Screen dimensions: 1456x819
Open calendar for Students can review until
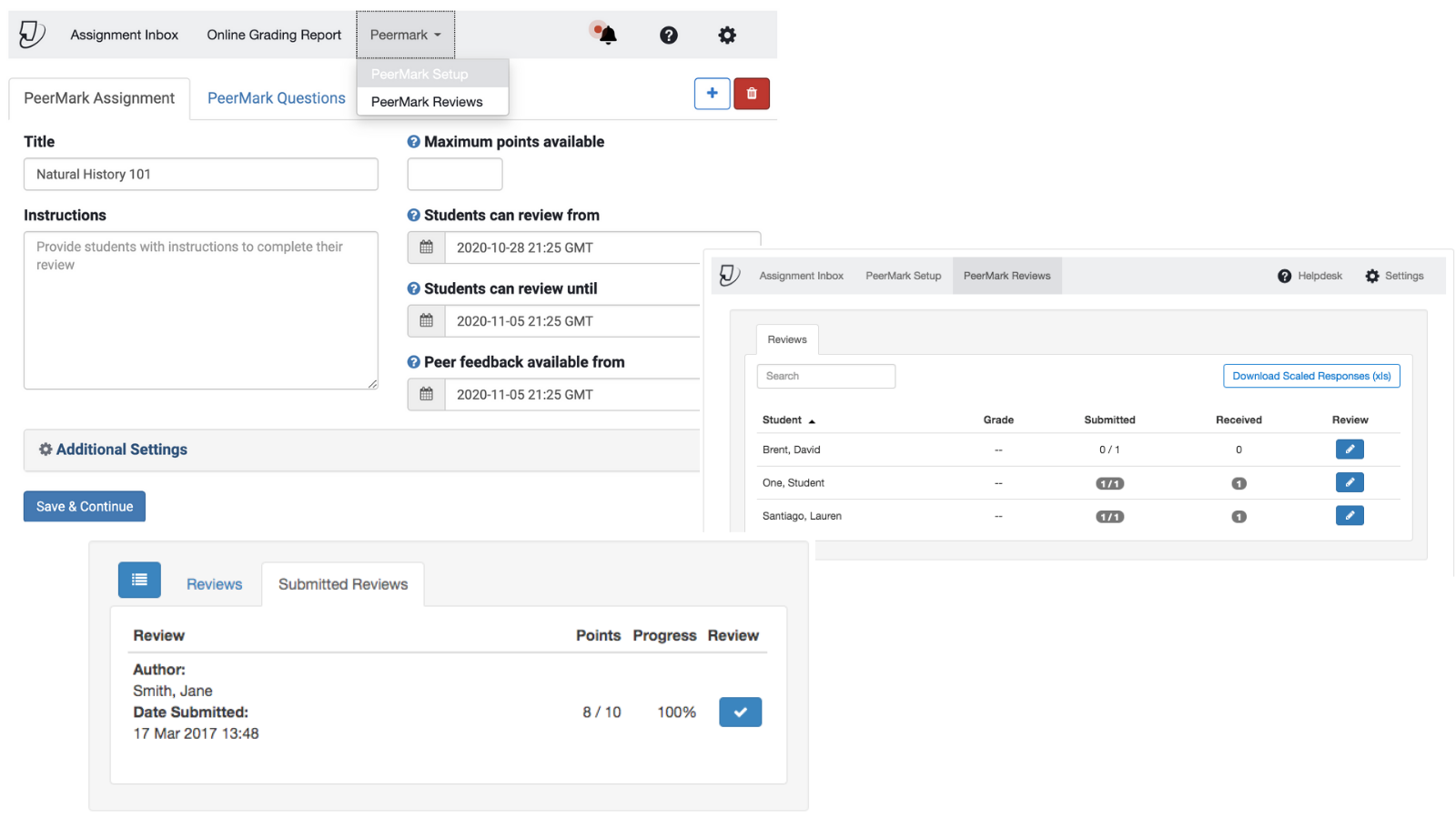click(426, 321)
